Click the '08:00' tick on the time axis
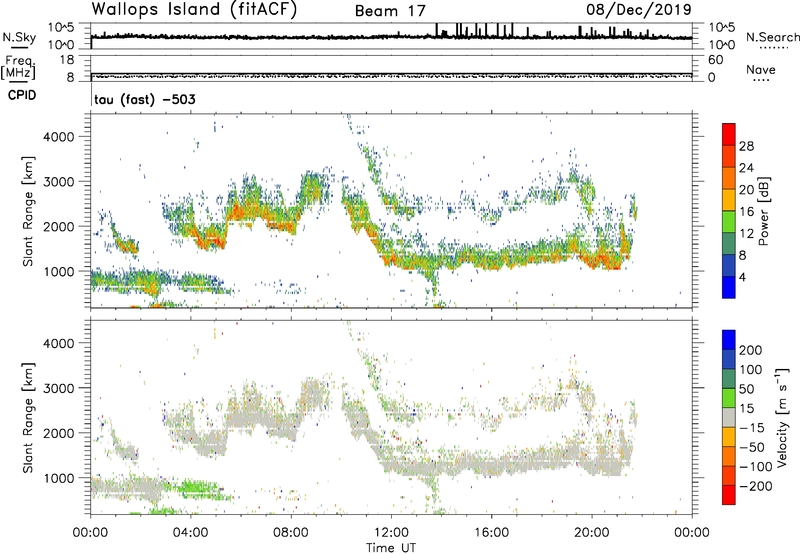This screenshot has width=800, height=554. point(291,533)
